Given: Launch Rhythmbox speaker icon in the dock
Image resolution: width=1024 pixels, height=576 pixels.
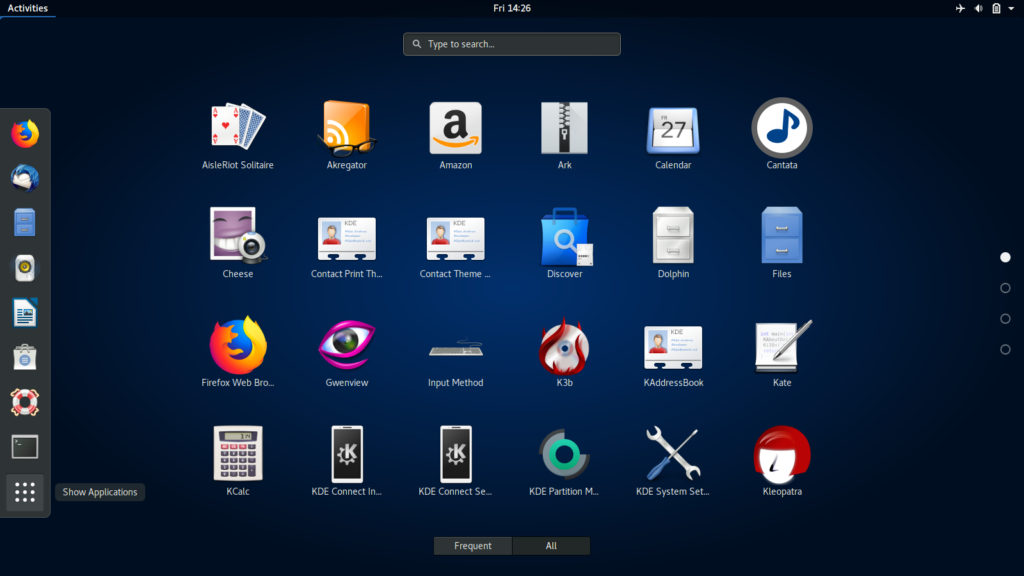Looking at the screenshot, I should coord(25,268).
